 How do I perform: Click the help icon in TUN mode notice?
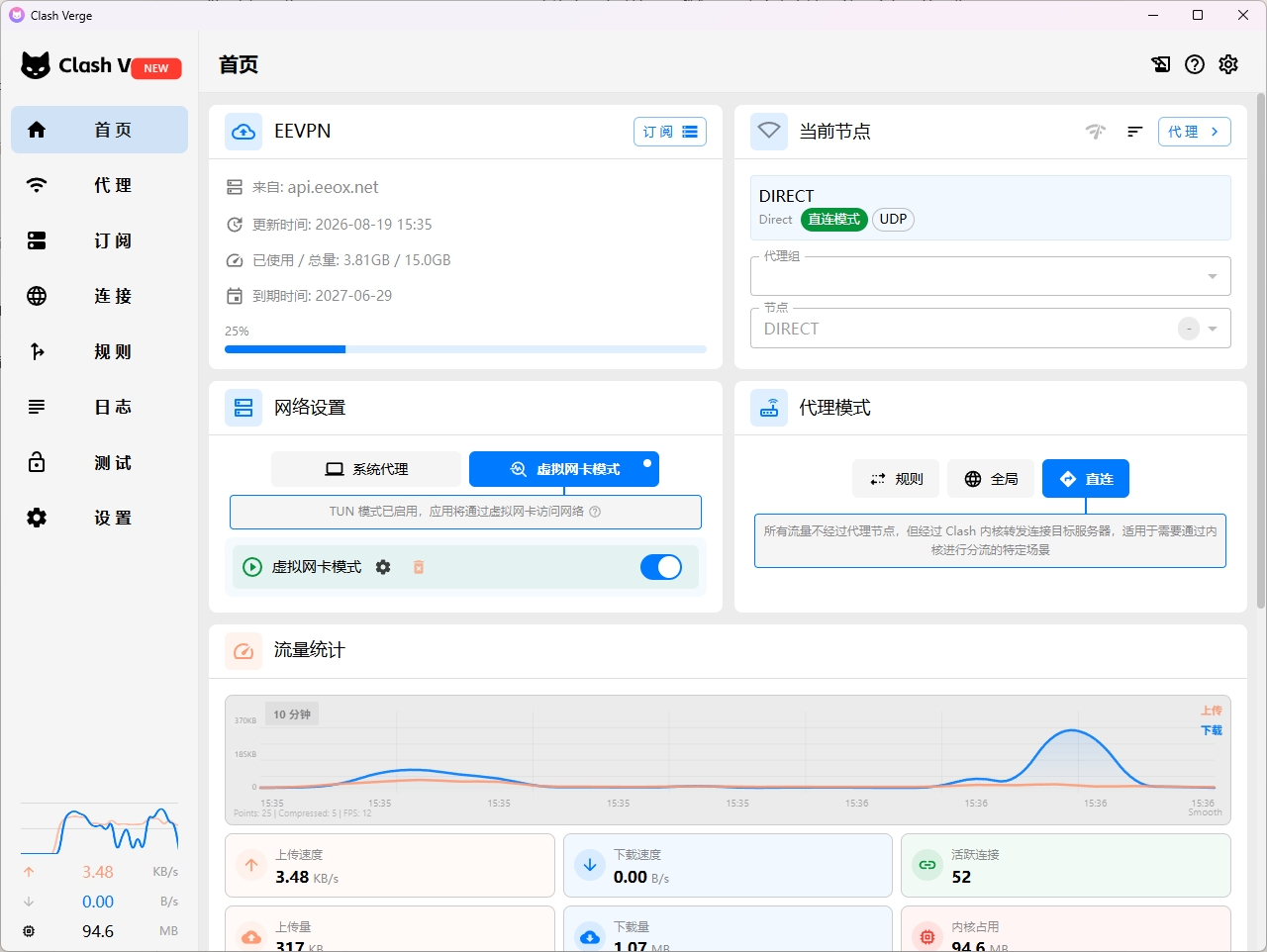(x=595, y=512)
